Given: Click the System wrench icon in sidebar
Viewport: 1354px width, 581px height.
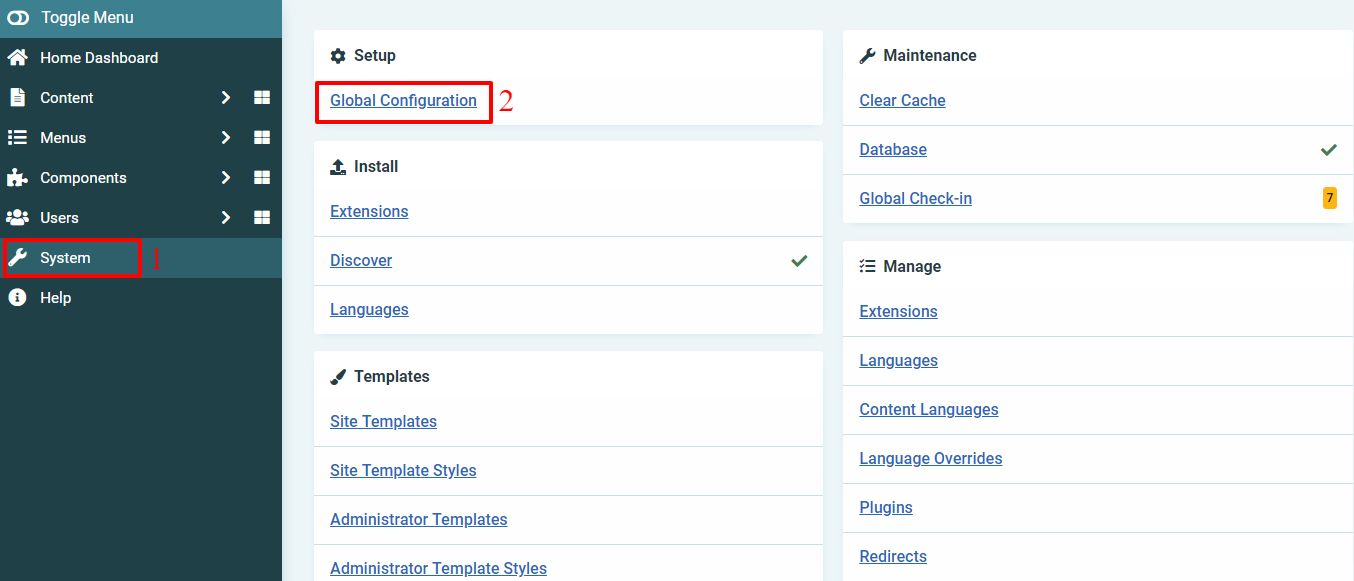Looking at the screenshot, I should (18, 257).
